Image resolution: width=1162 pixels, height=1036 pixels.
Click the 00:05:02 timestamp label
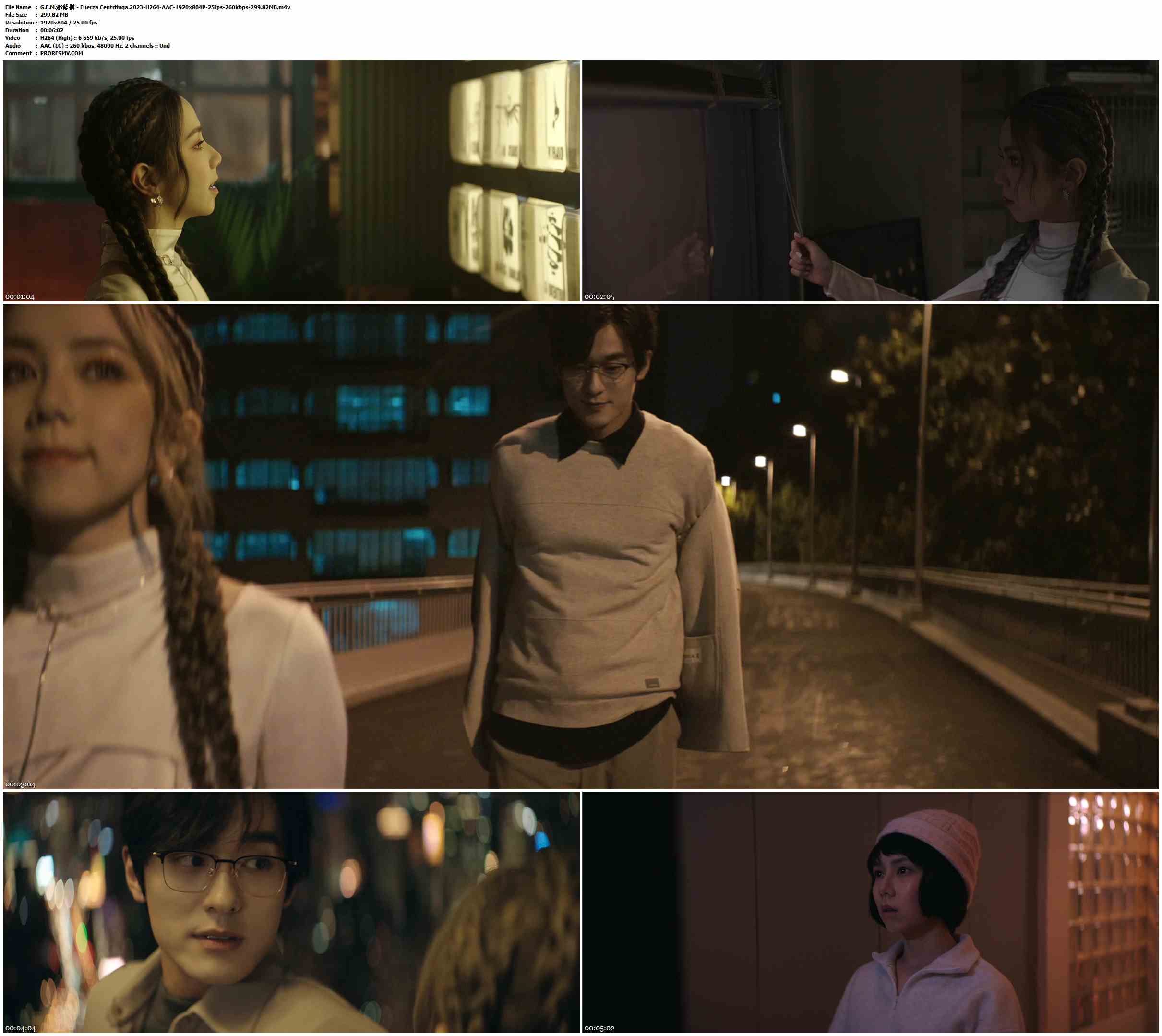[599, 1028]
